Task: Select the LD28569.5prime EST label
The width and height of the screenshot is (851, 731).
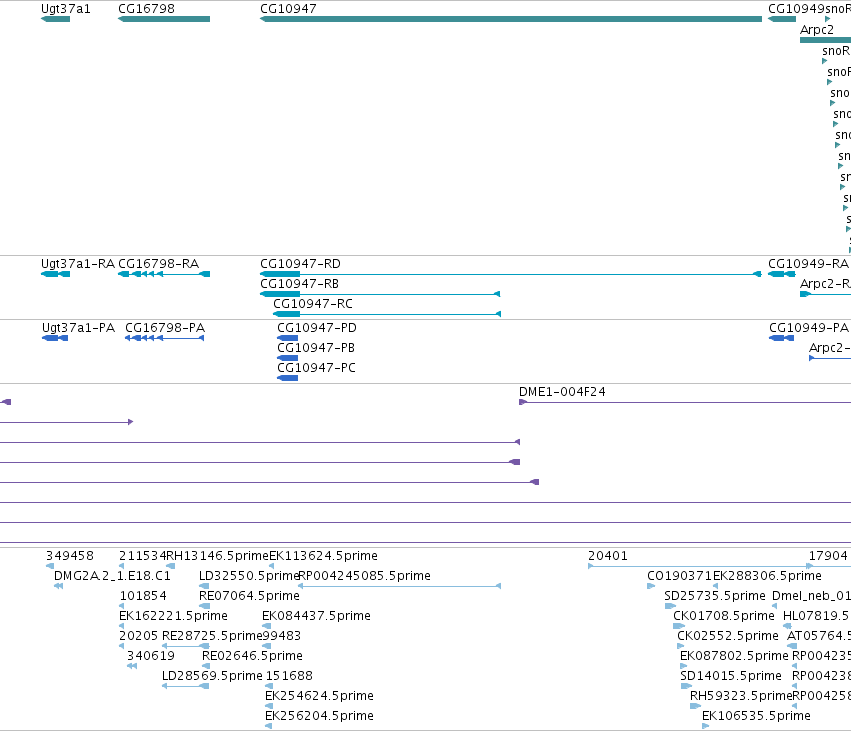Action: click(x=212, y=676)
